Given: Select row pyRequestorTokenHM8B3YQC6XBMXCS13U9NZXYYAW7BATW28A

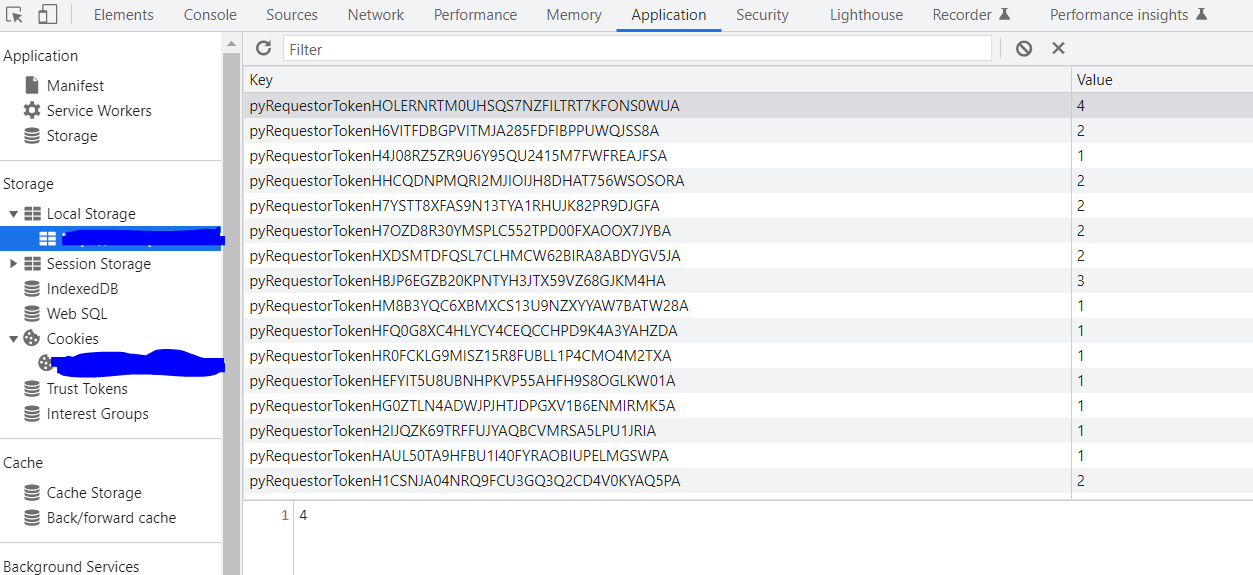Looking at the screenshot, I should coord(748,305).
